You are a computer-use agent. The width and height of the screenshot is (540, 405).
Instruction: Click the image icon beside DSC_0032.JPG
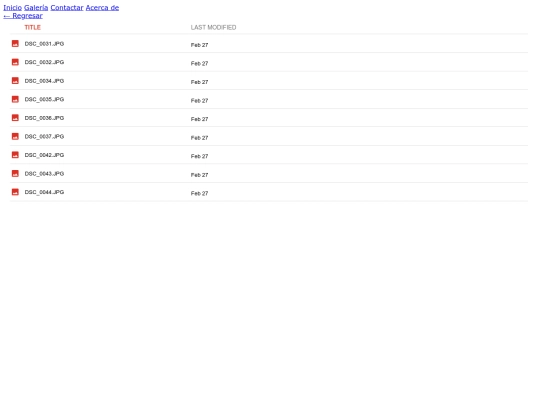15,62
